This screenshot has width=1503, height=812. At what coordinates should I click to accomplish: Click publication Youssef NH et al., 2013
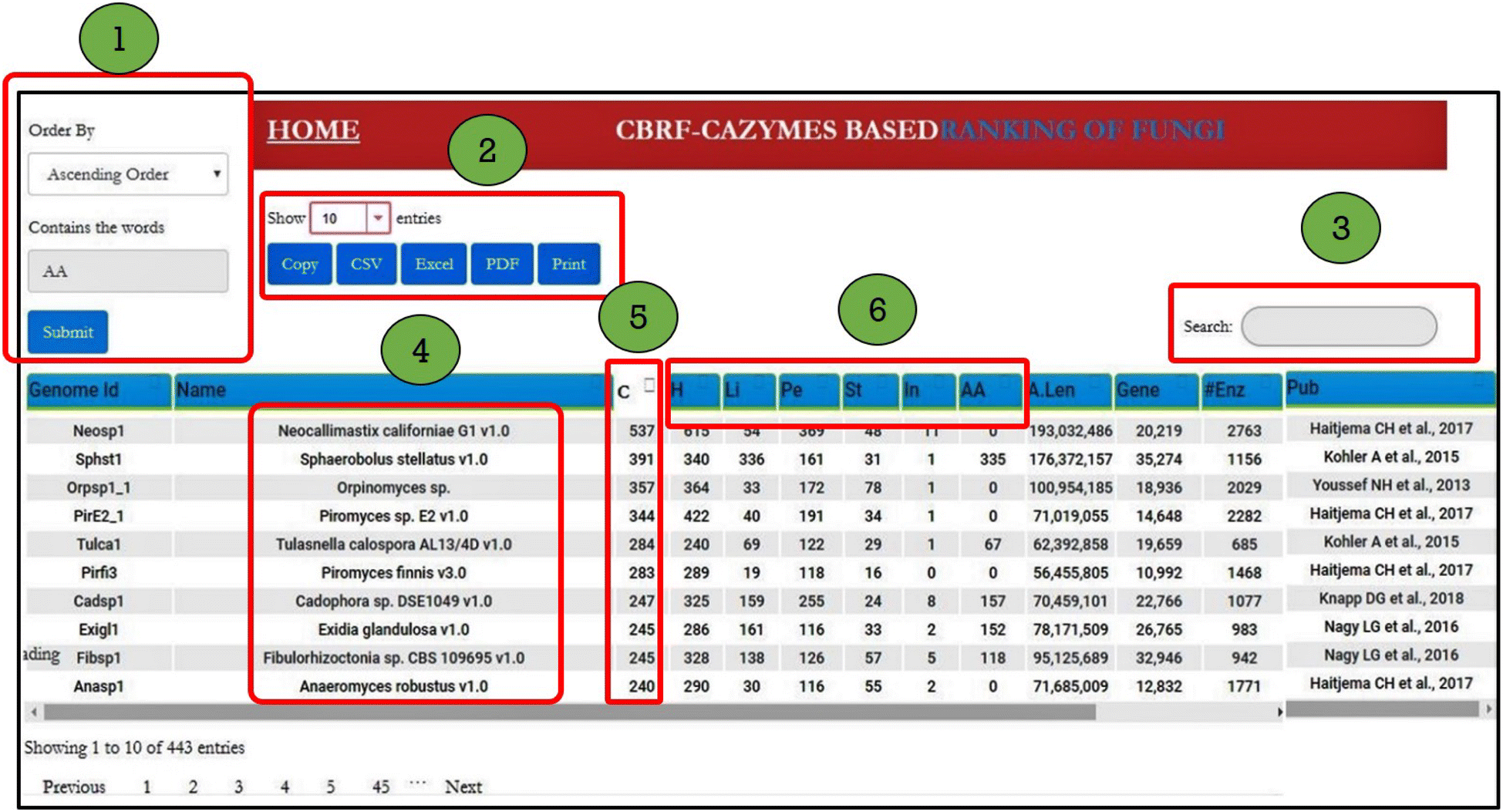(1391, 485)
